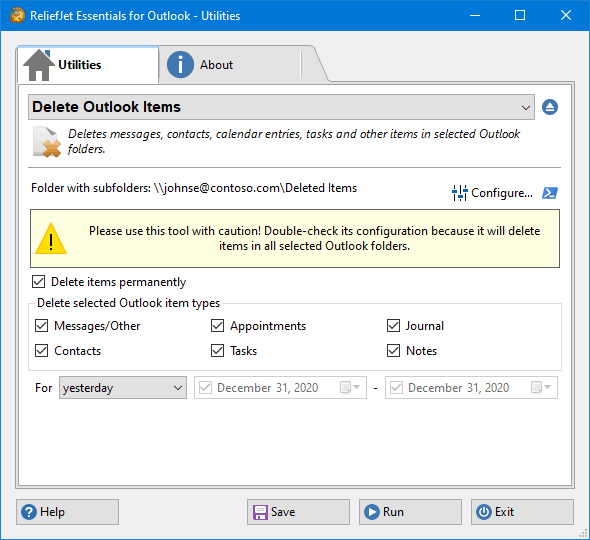The width and height of the screenshot is (590, 540).
Task: Disable the Journal item type checkbox
Action: 393,326
